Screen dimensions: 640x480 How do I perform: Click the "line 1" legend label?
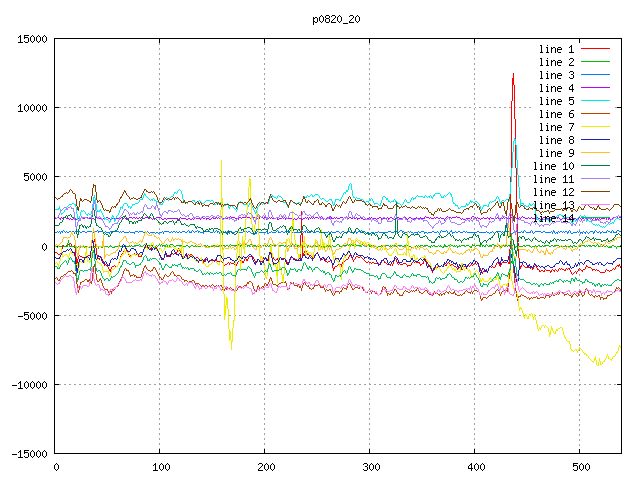(556, 49)
